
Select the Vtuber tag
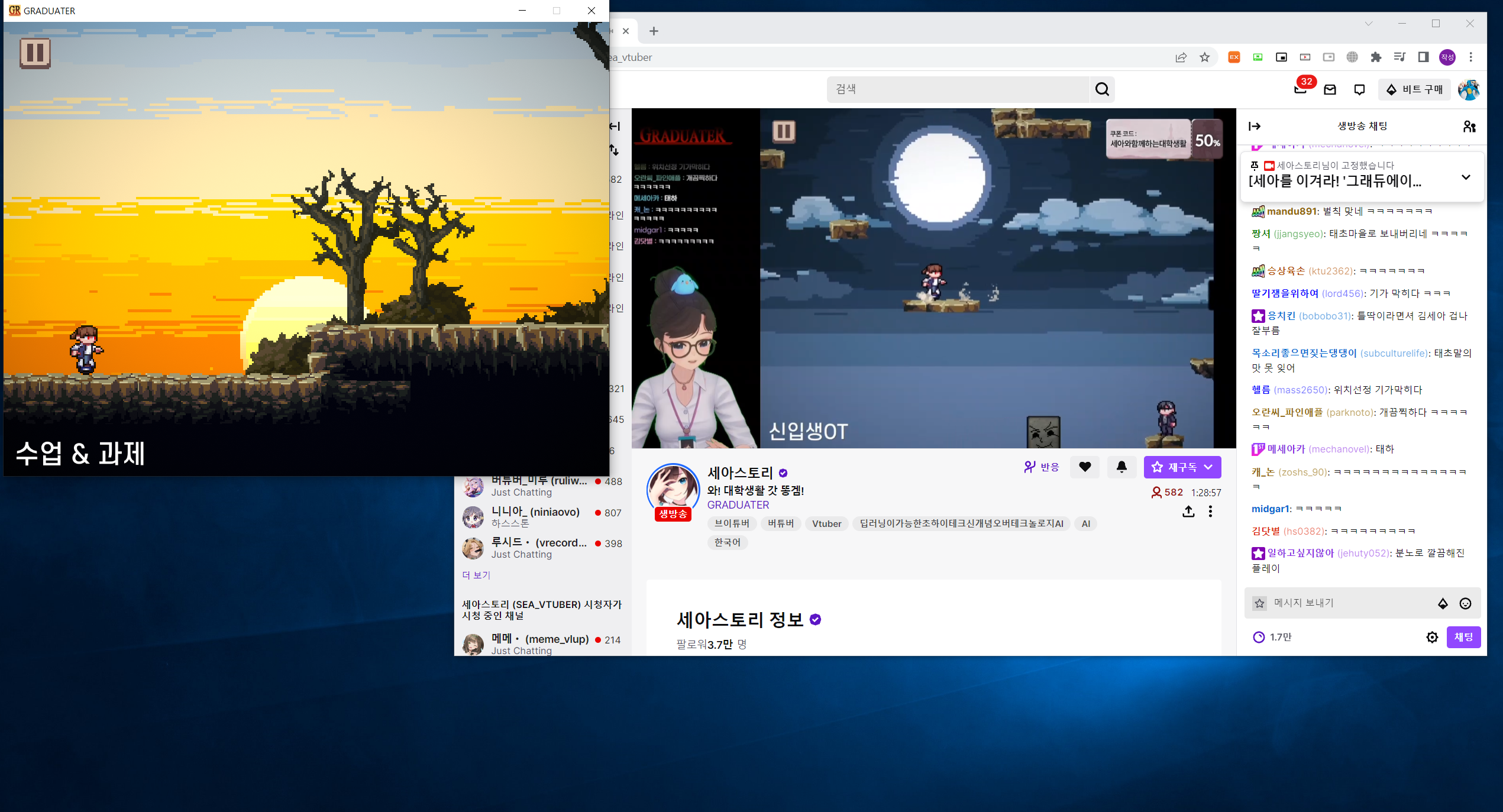826,523
